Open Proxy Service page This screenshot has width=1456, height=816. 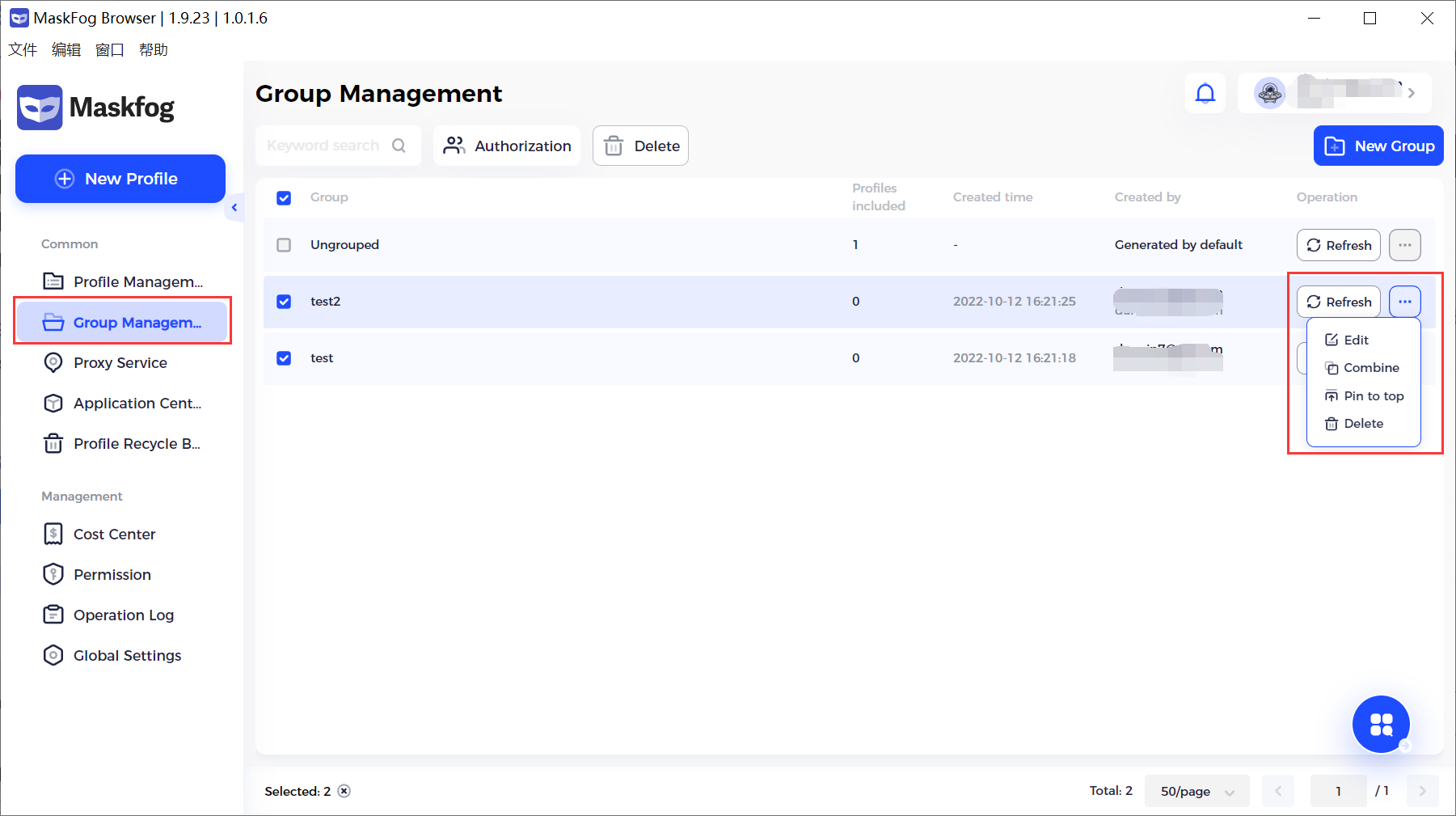[x=122, y=362]
